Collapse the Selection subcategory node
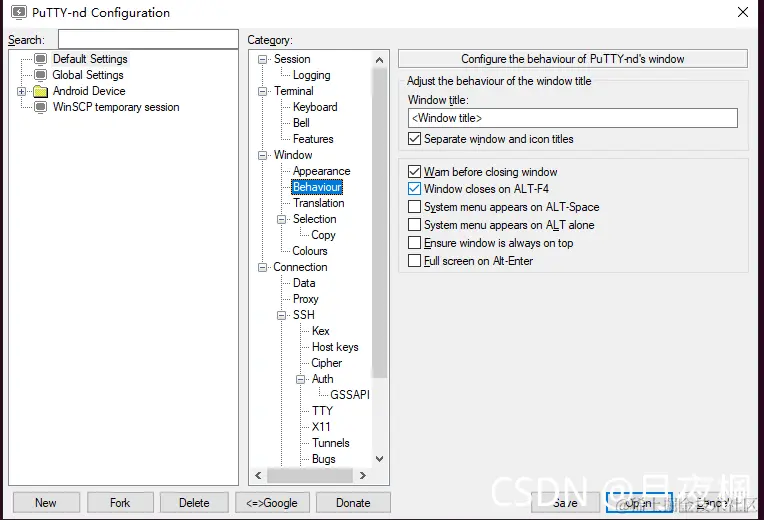 point(282,219)
